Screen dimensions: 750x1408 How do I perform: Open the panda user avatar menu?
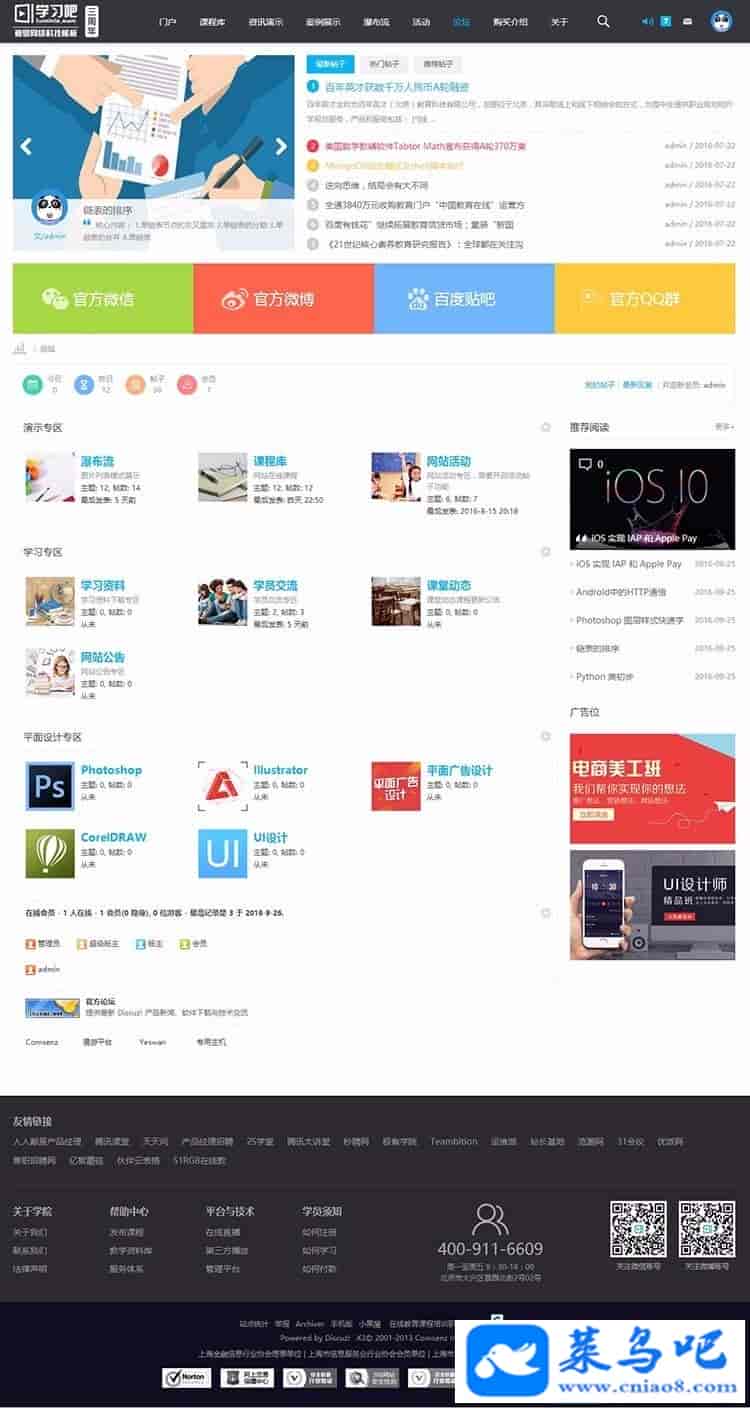pos(722,21)
